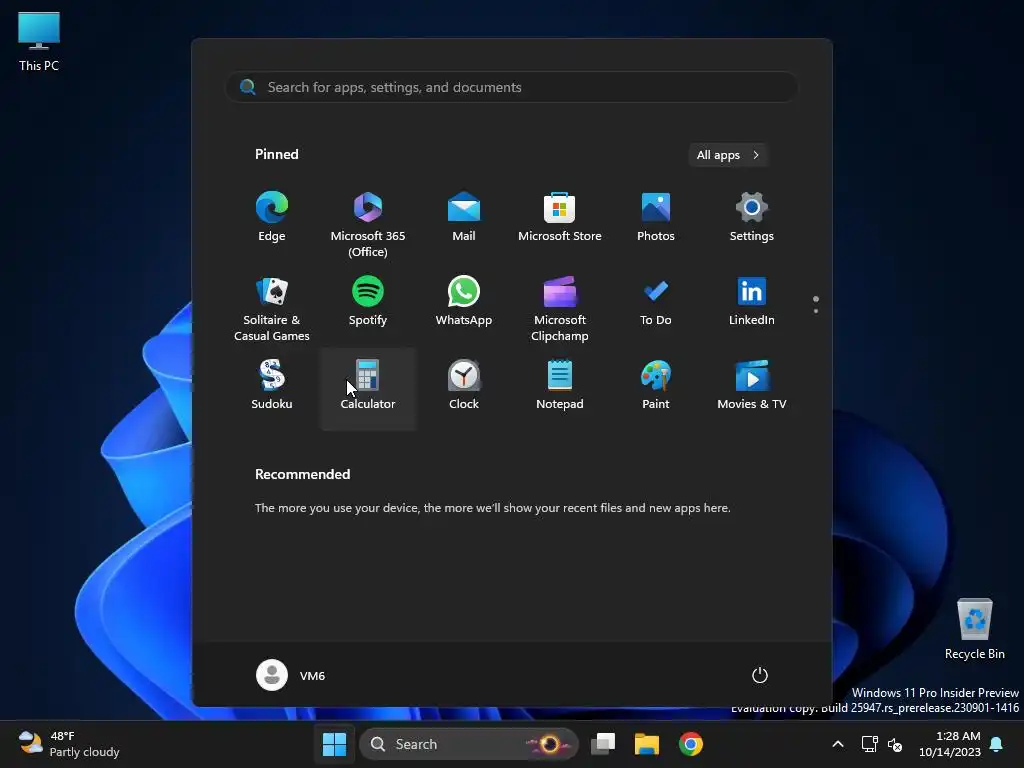The width and height of the screenshot is (1024, 768).
Task: Open Microsoft Clipchamp
Action: coord(560,307)
